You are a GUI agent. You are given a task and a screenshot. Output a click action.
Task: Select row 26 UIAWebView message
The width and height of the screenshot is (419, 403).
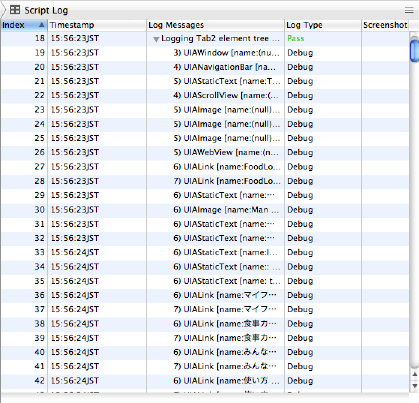click(226, 152)
